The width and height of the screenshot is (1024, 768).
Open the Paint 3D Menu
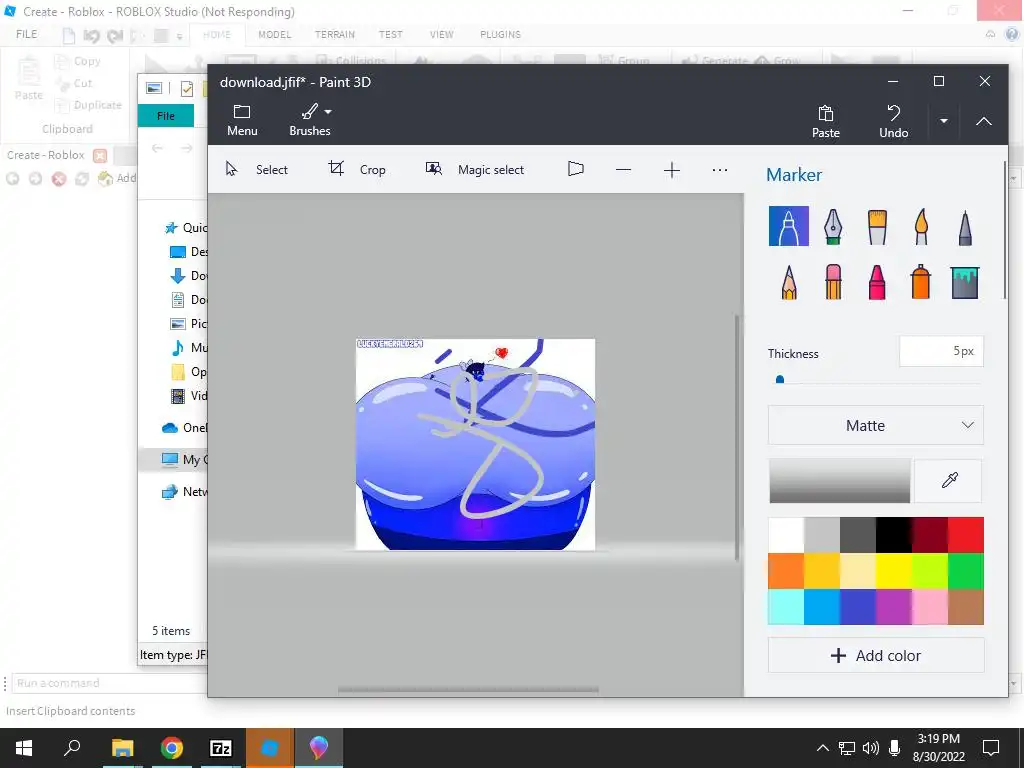[x=242, y=120]
